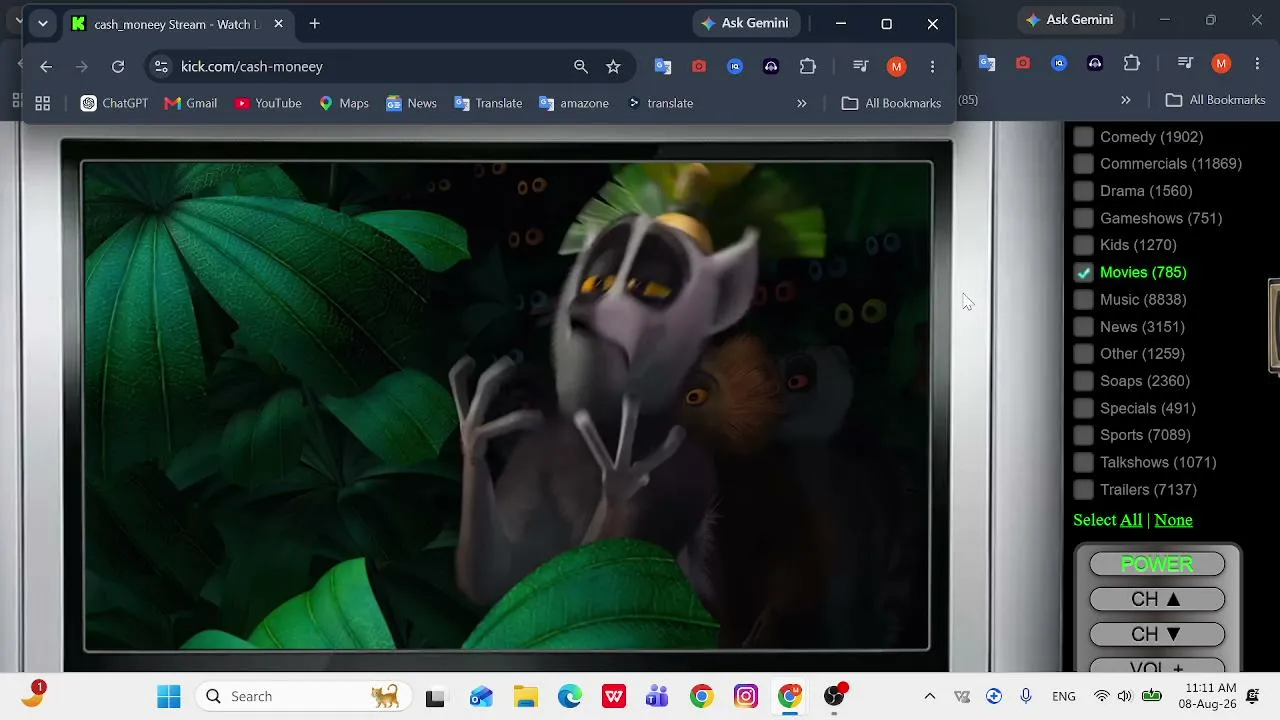Open the Gmail bookmark
This screenshot has height=720, width=1280.
[190, 103]
